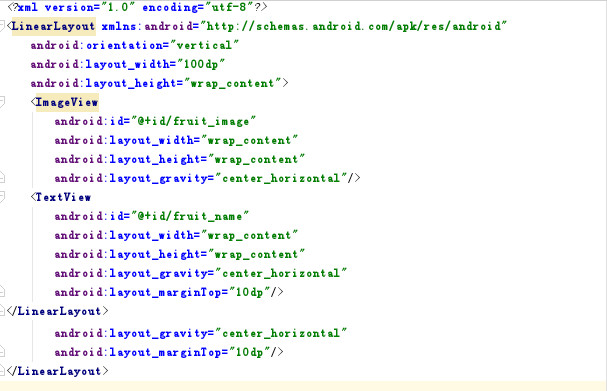Click the "@+id/fruit_image" id value
The image size is (607, 391).
[x=194, y=121]
